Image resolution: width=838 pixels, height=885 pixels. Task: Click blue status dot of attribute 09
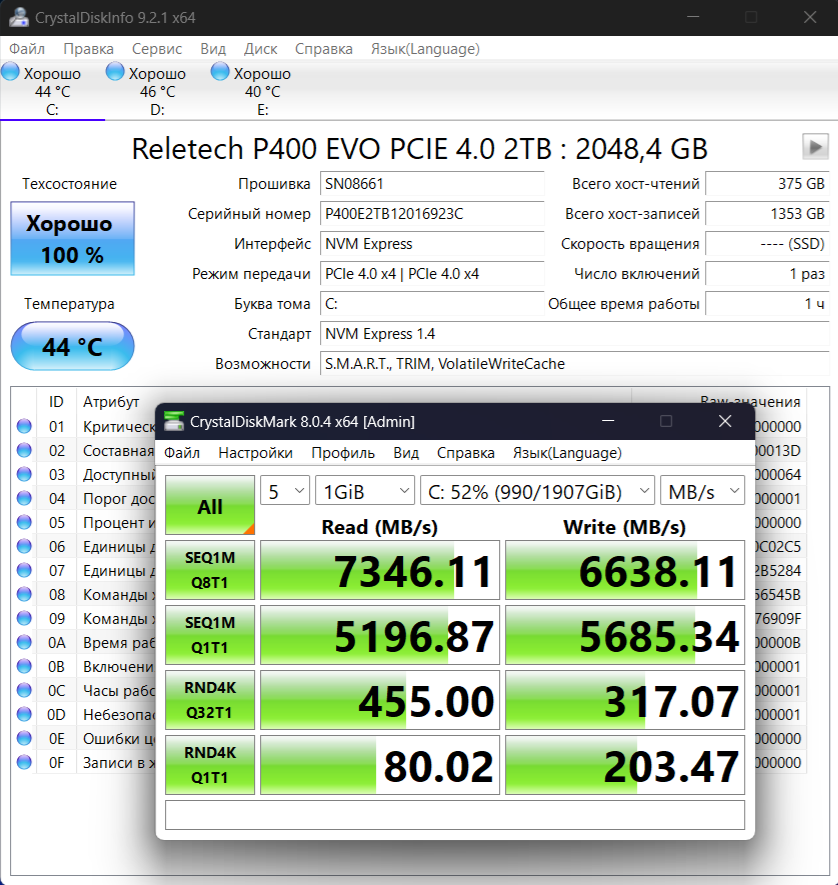(x=24, y=618)
